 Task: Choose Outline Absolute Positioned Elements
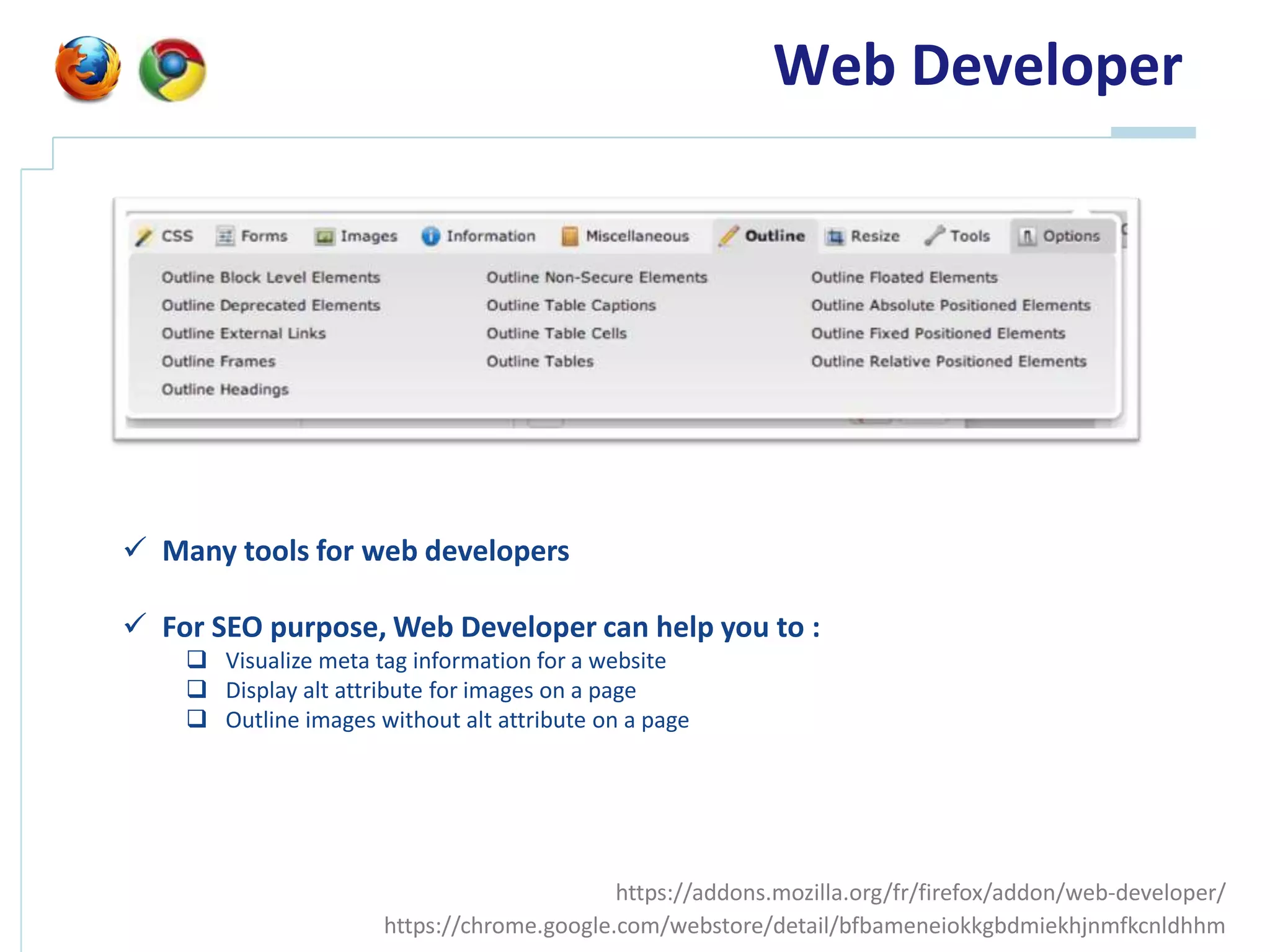point(951,306)
